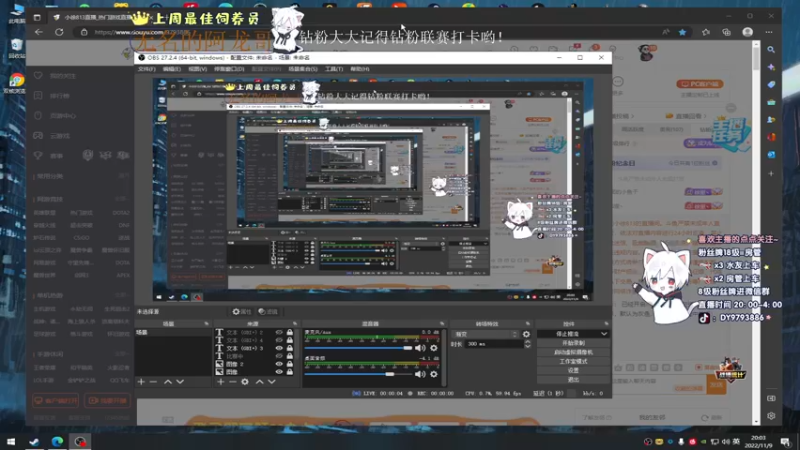This screenshot has width=800, height=450.
Task: Pop out the Scenes dock panel icon
Action: (x=207, y=323)
